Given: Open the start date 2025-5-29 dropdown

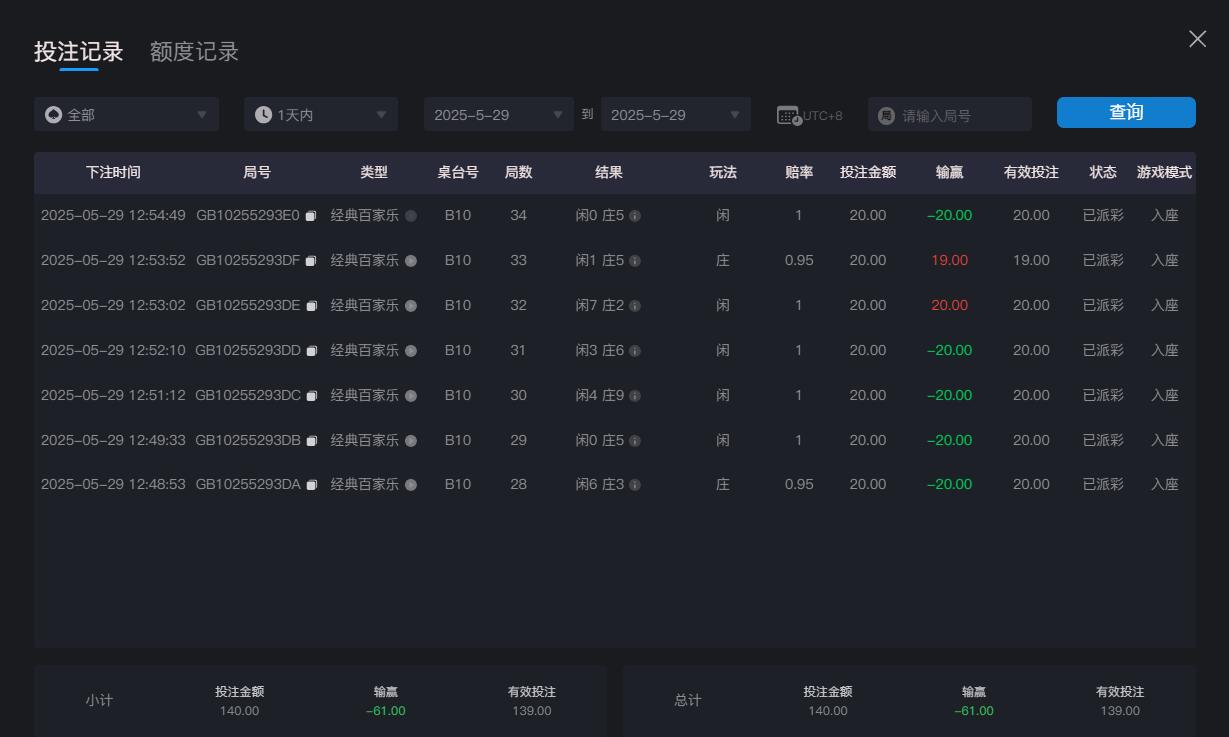Looking at the screenshot, I should [498, 114].
